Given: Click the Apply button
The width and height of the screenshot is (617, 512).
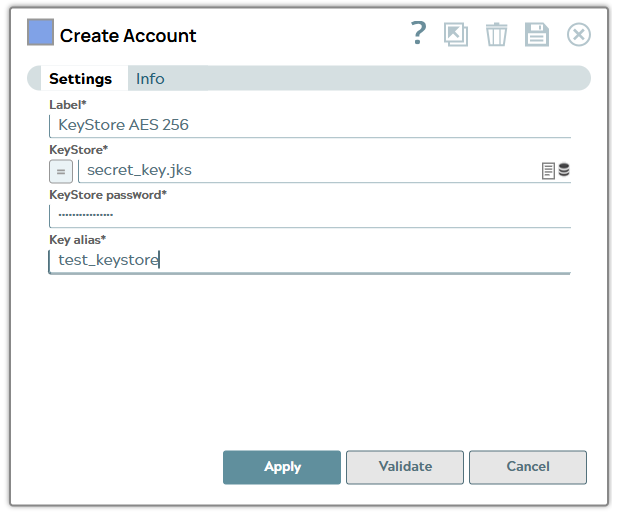Looking at the screenshot, I should pyautogui.click(x=282, y=467).
